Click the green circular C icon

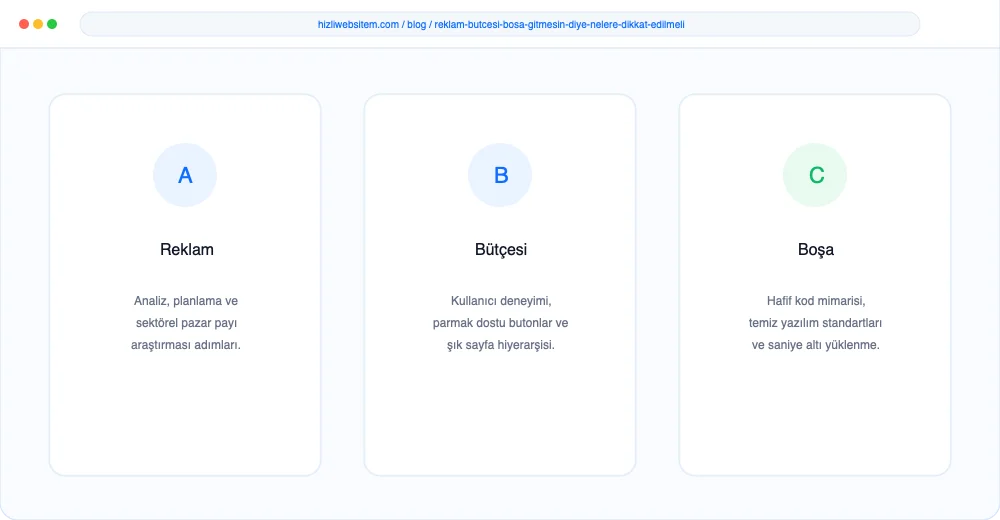(x=815, y=175)
